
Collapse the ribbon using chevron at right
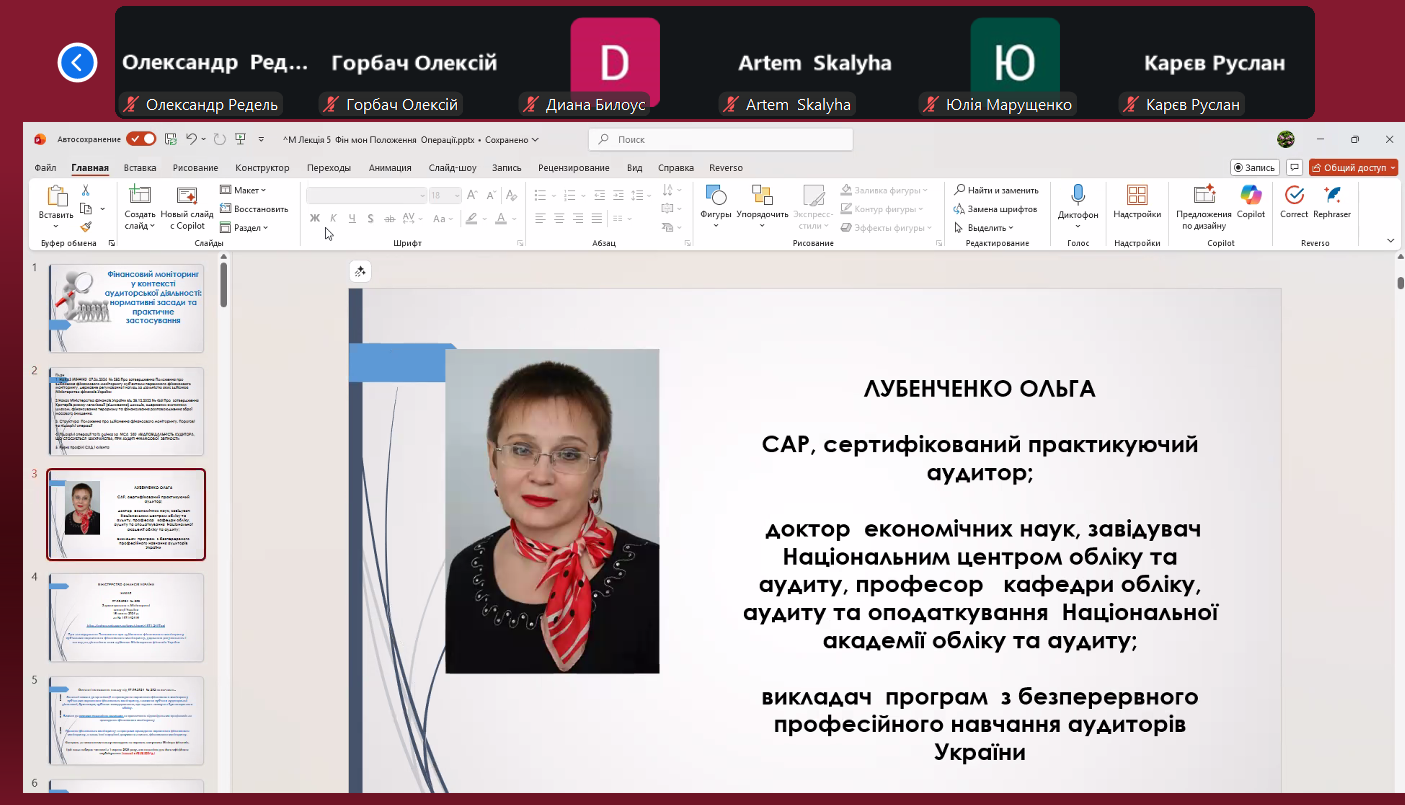pos(1390,241)
